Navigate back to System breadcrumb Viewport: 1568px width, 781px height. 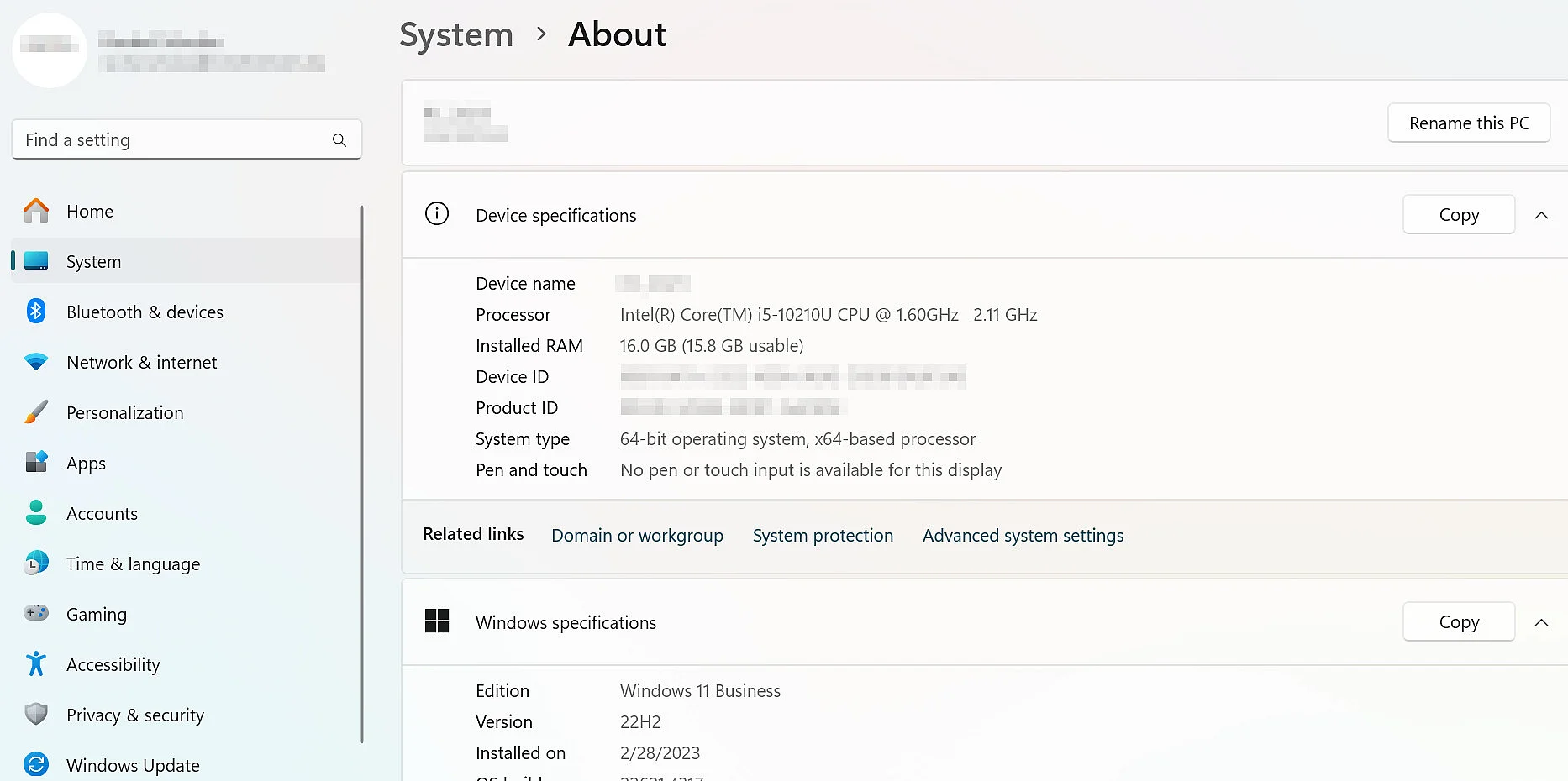tap(455, 35)
